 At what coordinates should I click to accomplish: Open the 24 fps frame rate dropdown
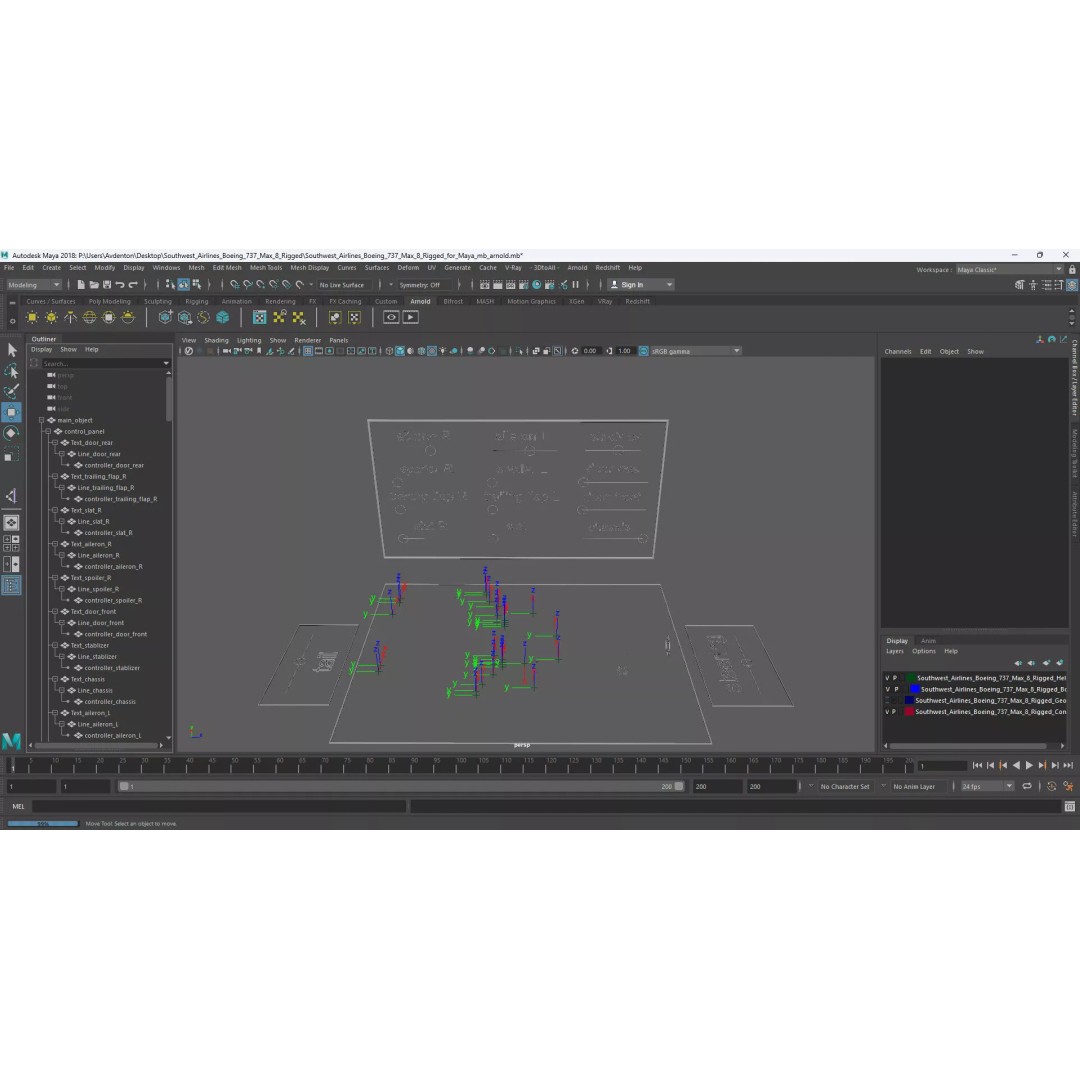point(987,787)
